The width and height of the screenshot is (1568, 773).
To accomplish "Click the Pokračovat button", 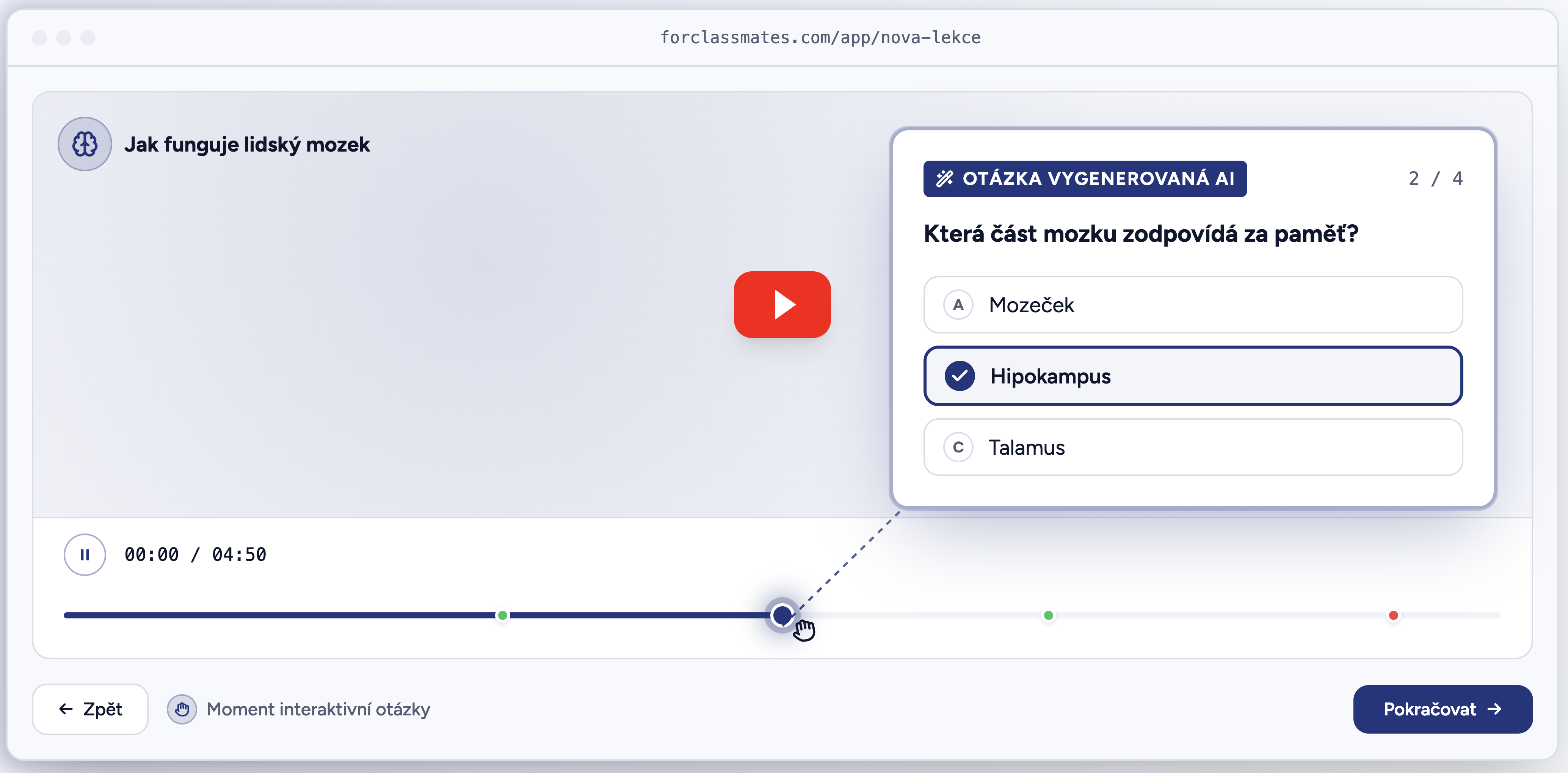I will point(1443,709).
